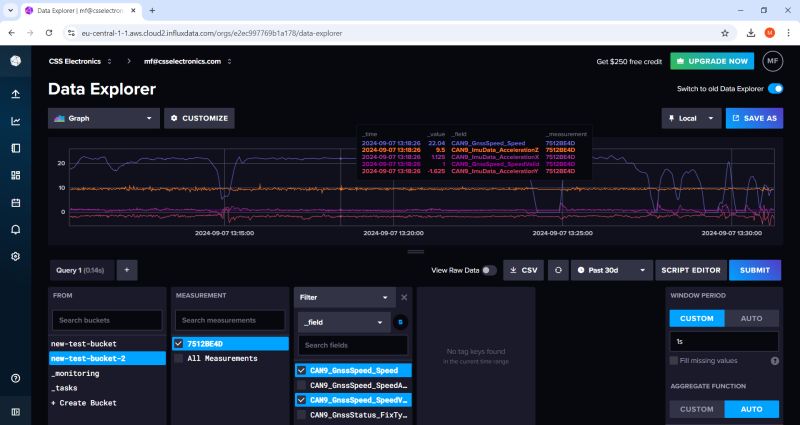Select the Query 1 tab

coord(82,270)
